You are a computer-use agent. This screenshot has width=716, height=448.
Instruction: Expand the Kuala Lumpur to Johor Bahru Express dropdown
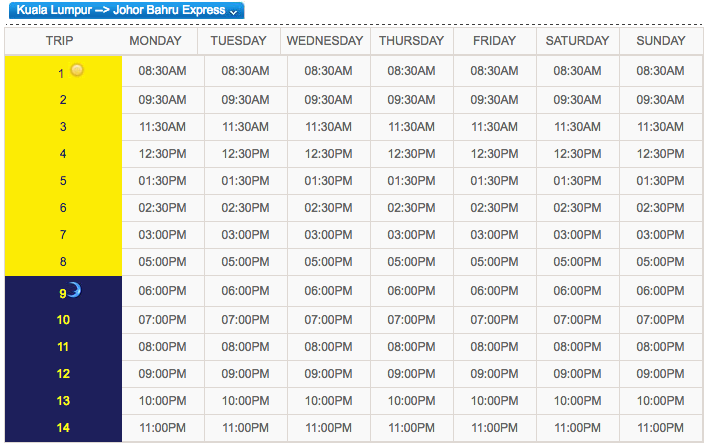tap(126, 10)
